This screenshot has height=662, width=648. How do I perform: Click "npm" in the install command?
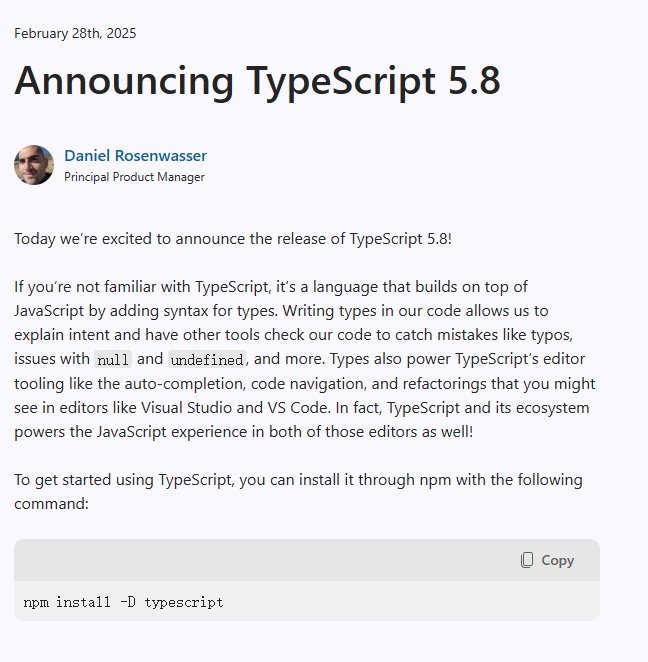(35, 602)
